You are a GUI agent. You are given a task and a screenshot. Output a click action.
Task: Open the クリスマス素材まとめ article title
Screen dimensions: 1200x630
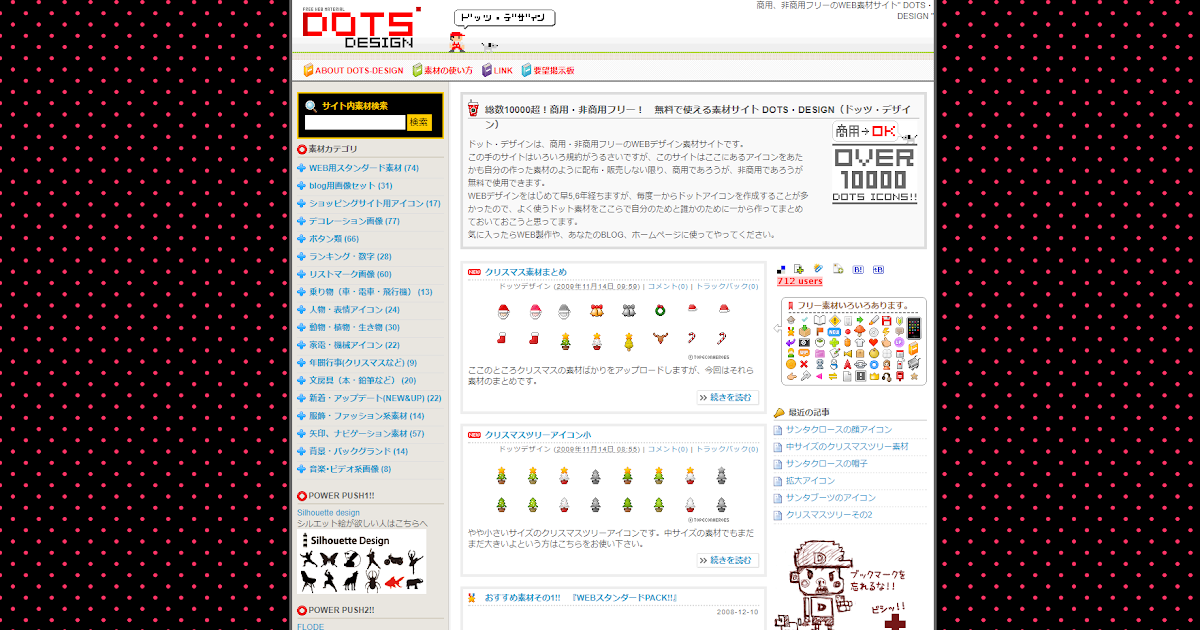[526, 272]
